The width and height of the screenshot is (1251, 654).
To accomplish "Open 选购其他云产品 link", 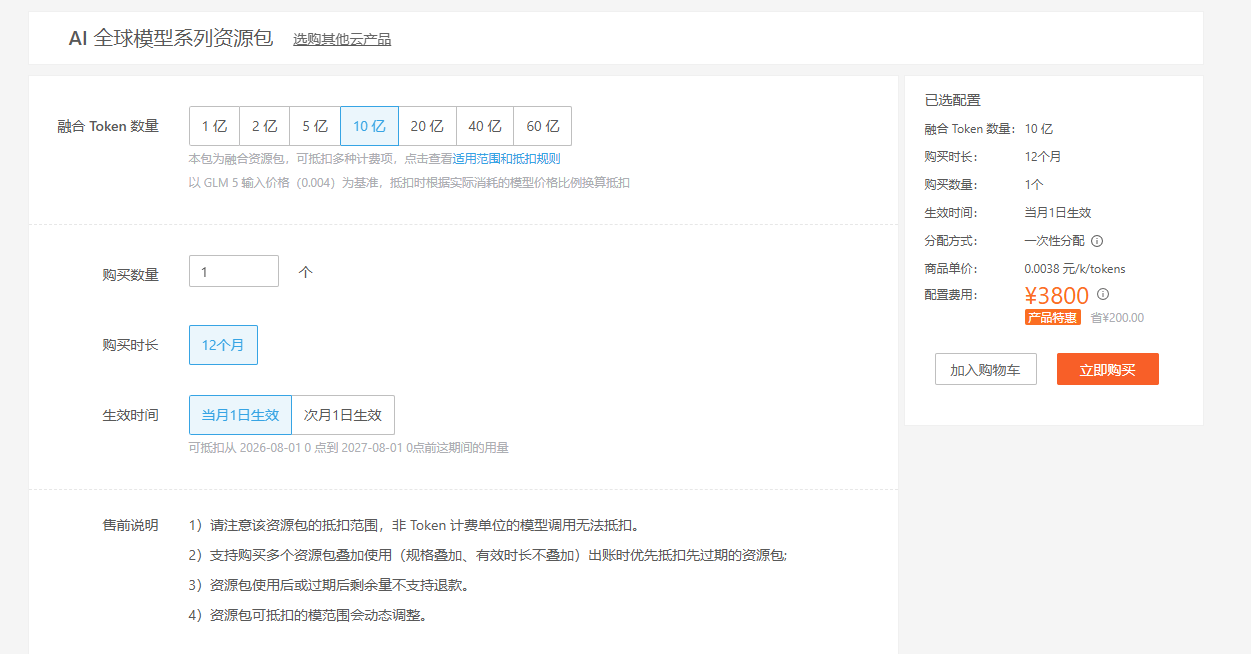I will tap(342, 40).
